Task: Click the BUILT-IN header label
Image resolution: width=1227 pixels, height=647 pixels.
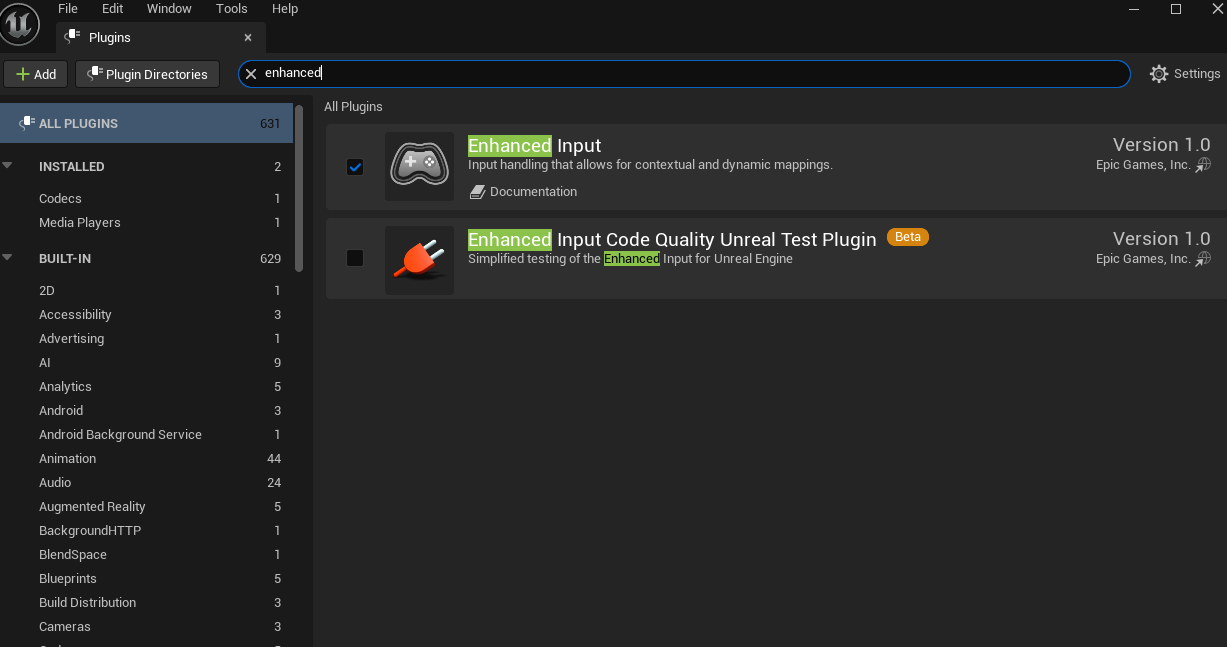Action: point(65,259)
